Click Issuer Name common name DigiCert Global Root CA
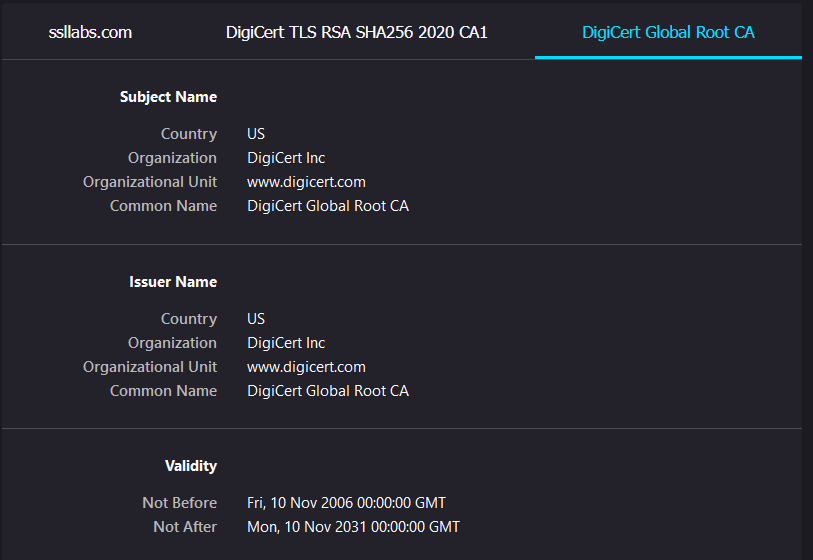Image resolution: width=813 pixels, height=560 pixels. point(328,390)
